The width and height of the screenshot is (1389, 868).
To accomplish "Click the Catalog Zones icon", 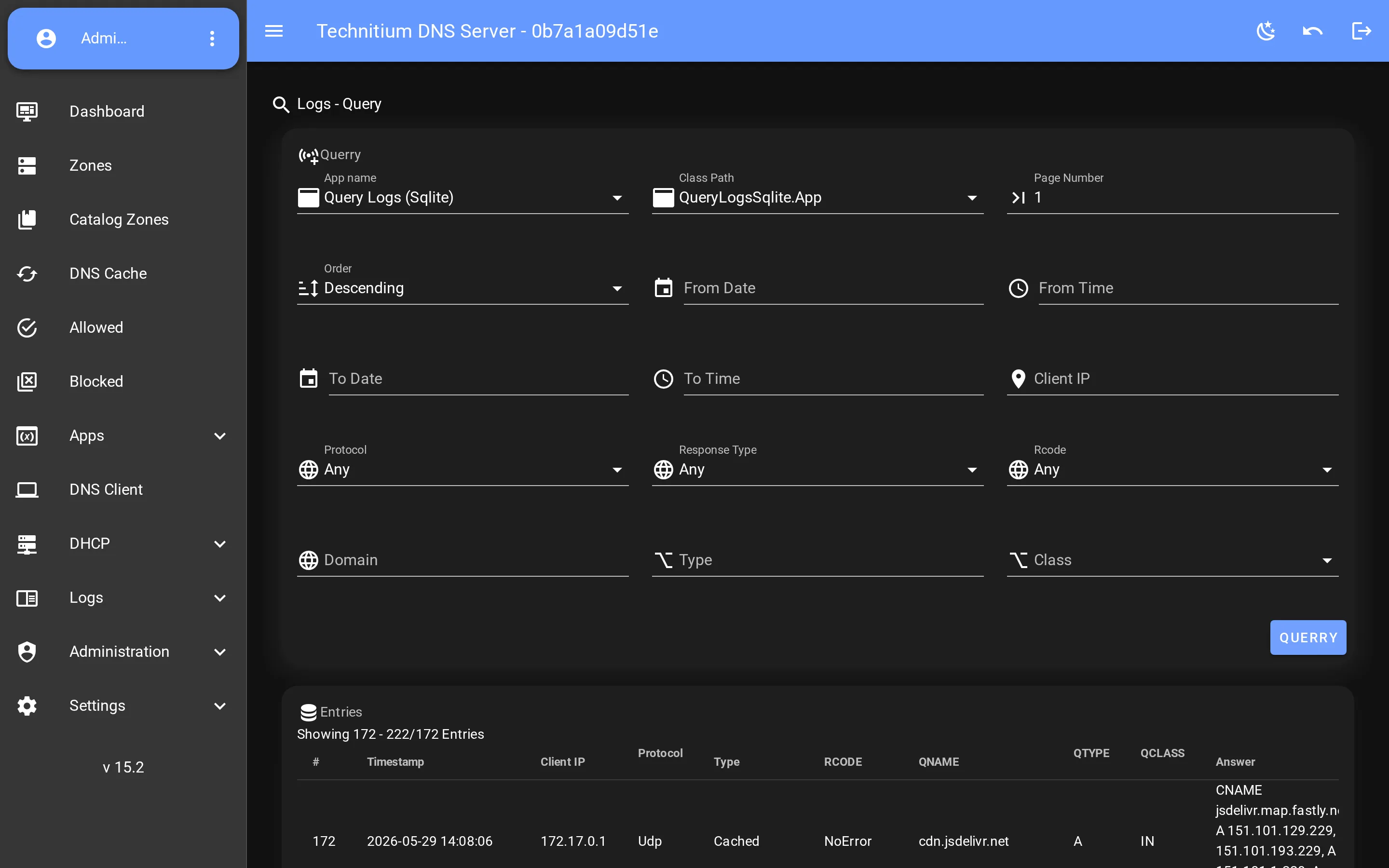I will [x=27, y=219].
